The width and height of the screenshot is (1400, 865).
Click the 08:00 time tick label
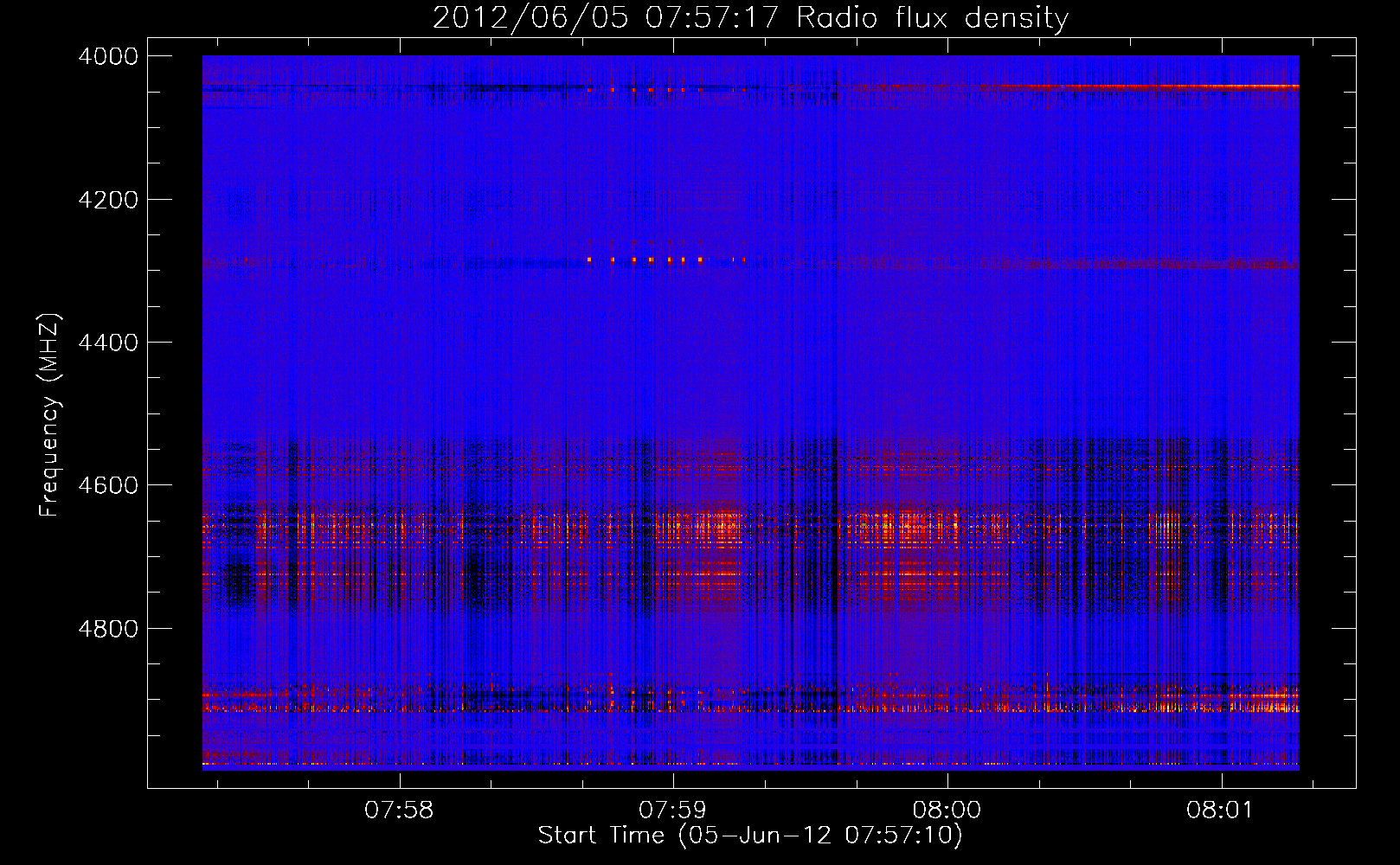point(947,811)
